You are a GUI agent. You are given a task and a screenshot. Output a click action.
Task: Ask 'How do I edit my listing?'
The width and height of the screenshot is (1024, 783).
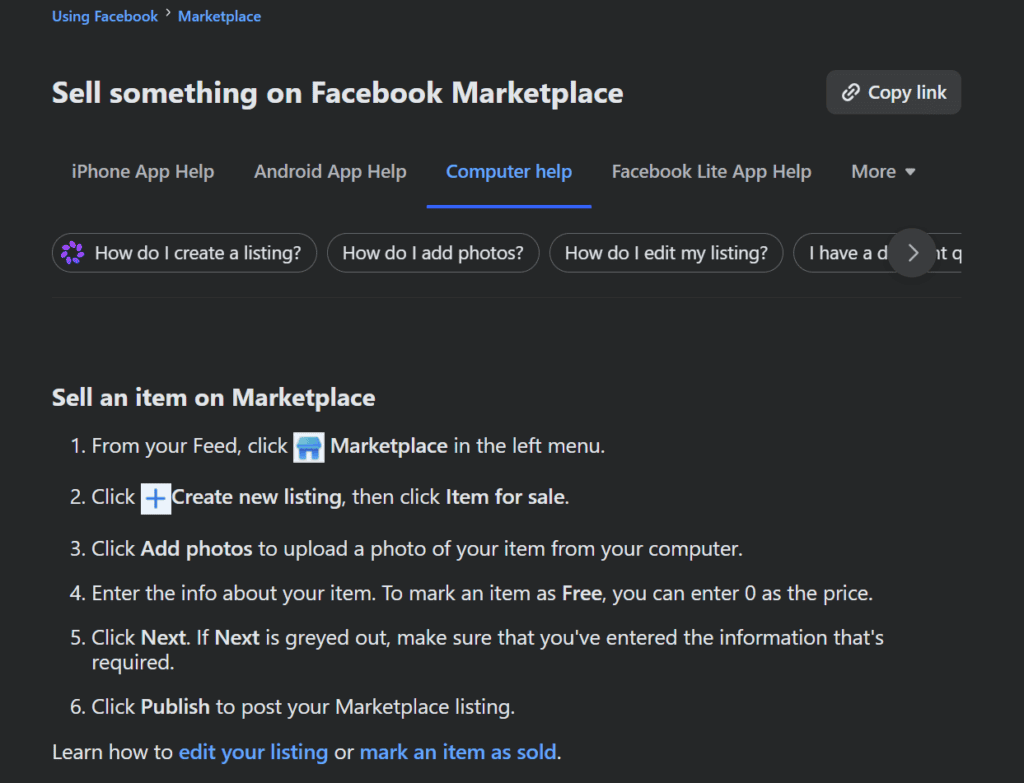point(665,253)
